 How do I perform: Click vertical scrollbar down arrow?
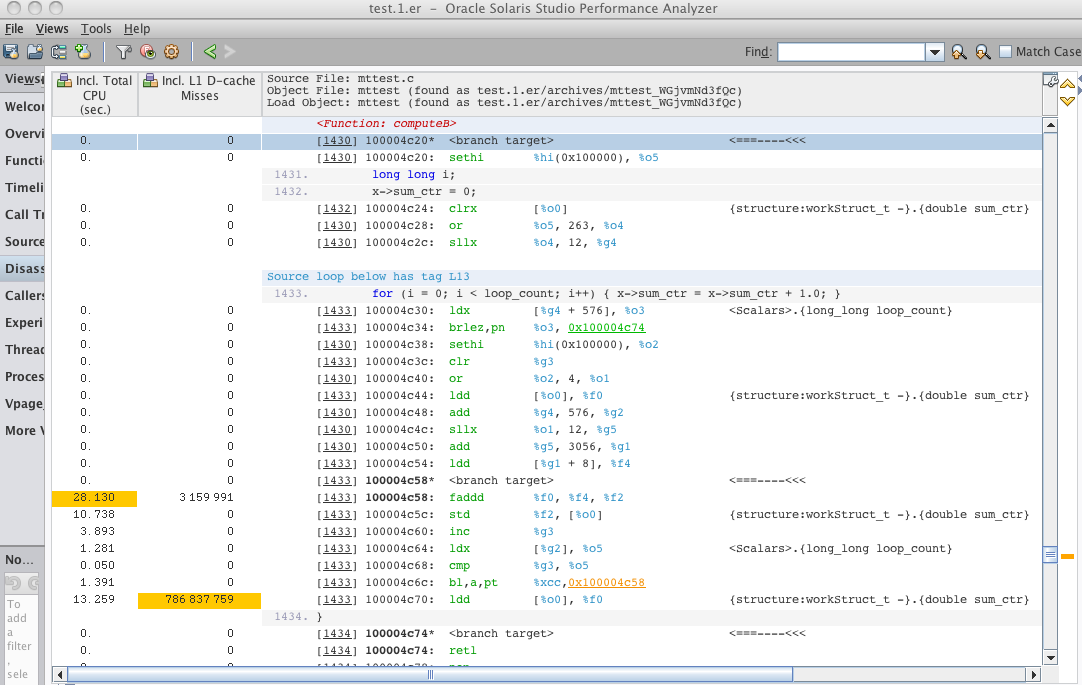1050,657
